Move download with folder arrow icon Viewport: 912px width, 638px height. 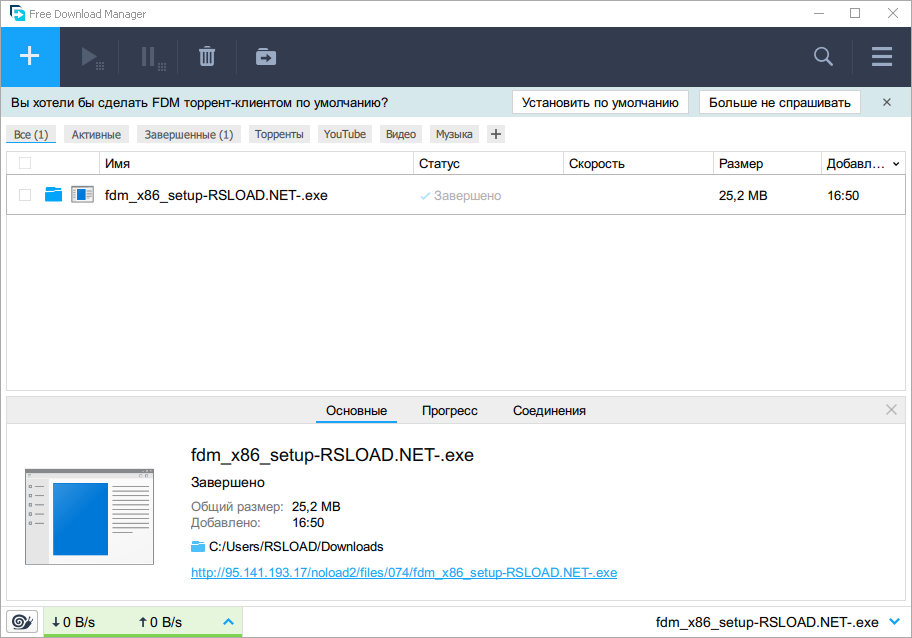pyautogui.click(x=266, y=57)
